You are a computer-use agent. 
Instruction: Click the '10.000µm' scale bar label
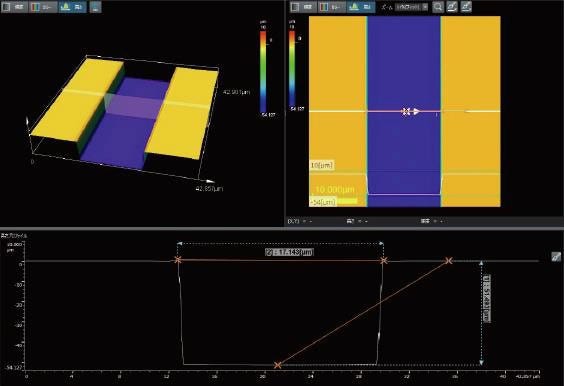(x=335, y=190)
